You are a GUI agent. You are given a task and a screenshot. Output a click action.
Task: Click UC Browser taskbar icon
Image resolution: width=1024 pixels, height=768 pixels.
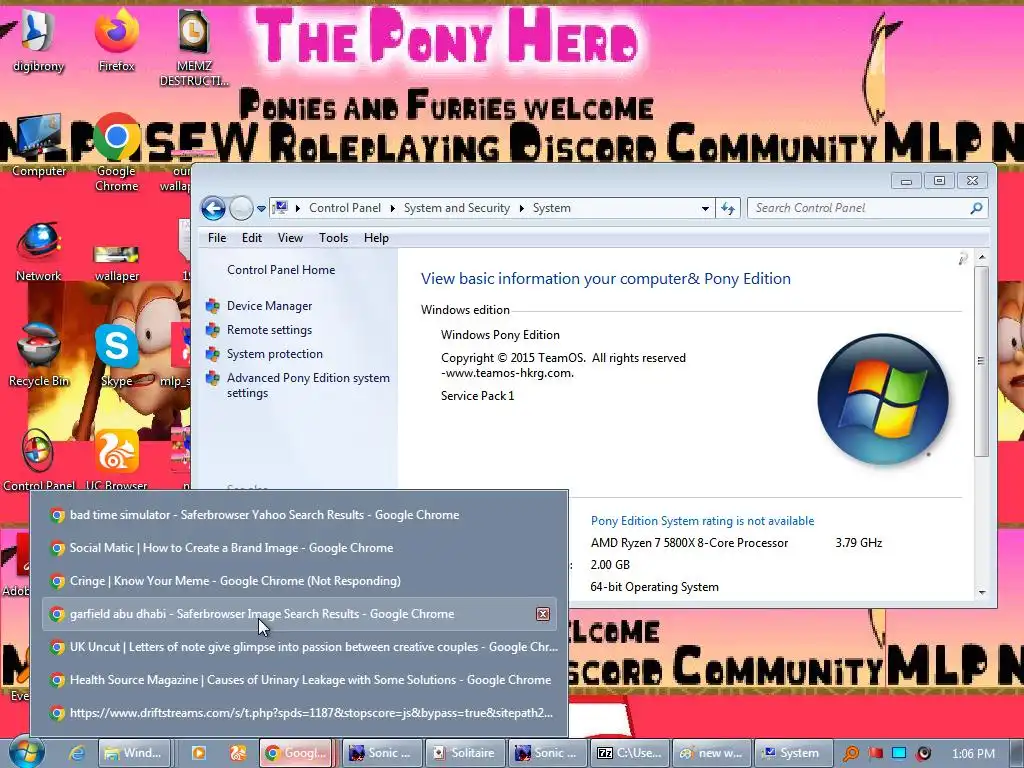(x=238, y=753)
